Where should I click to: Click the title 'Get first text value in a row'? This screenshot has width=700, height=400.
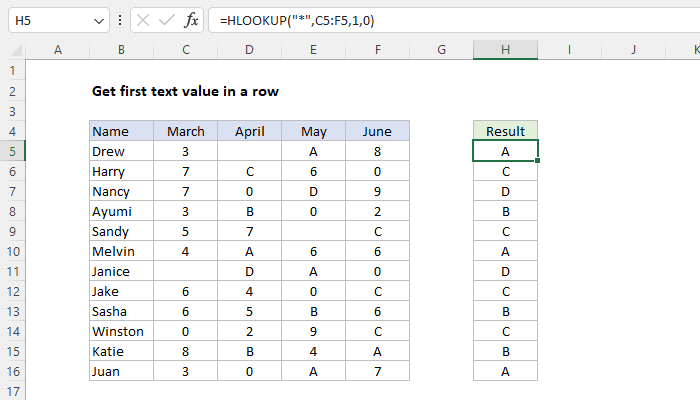click(x=185, y=91)
